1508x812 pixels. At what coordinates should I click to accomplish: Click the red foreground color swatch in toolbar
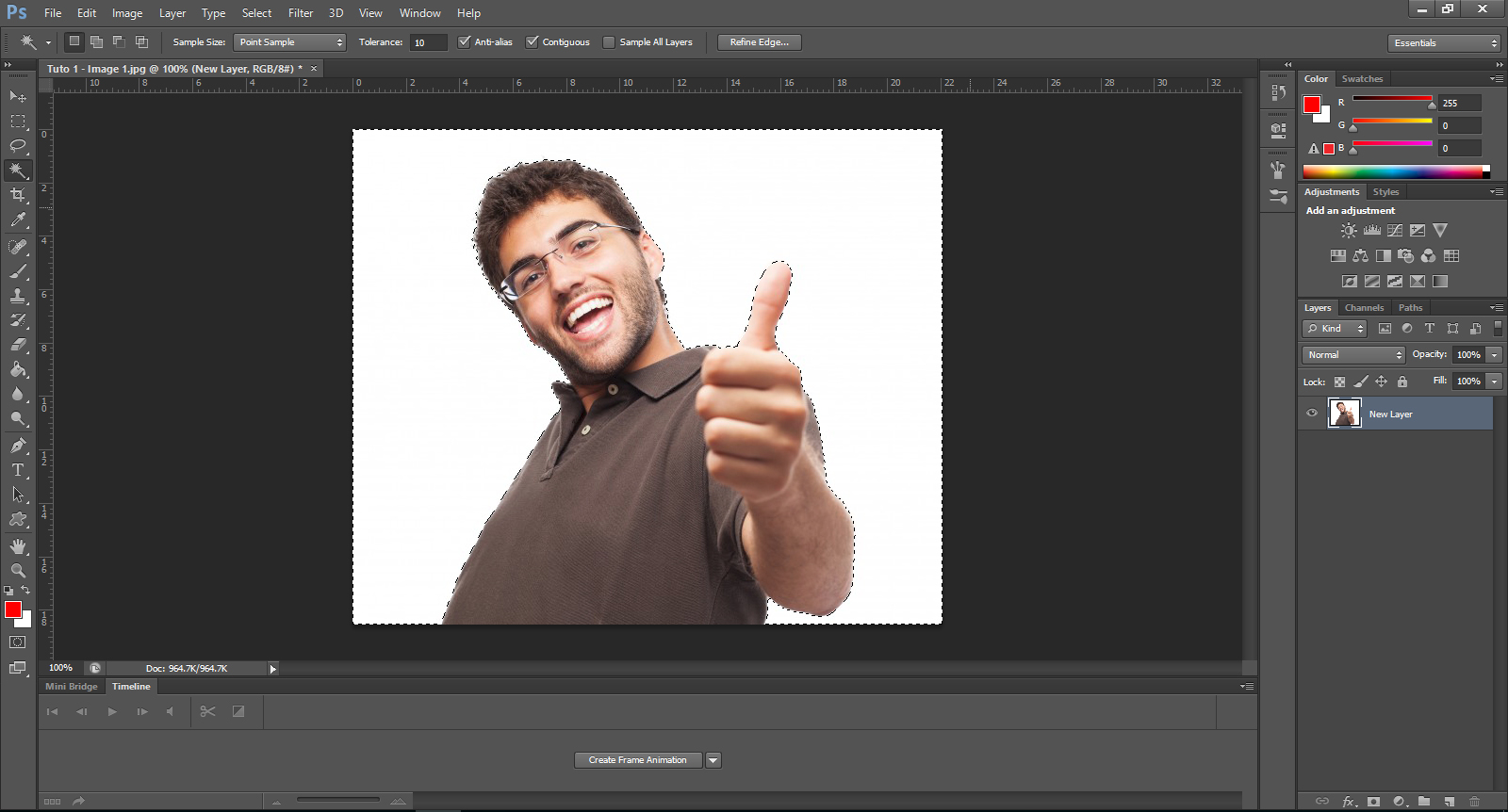(13, 610)
